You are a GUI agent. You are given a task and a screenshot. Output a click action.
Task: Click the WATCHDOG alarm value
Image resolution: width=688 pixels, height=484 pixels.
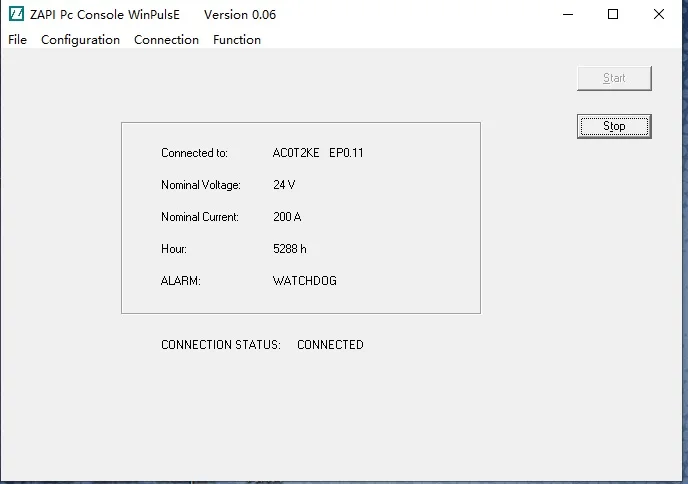(305, 281)
